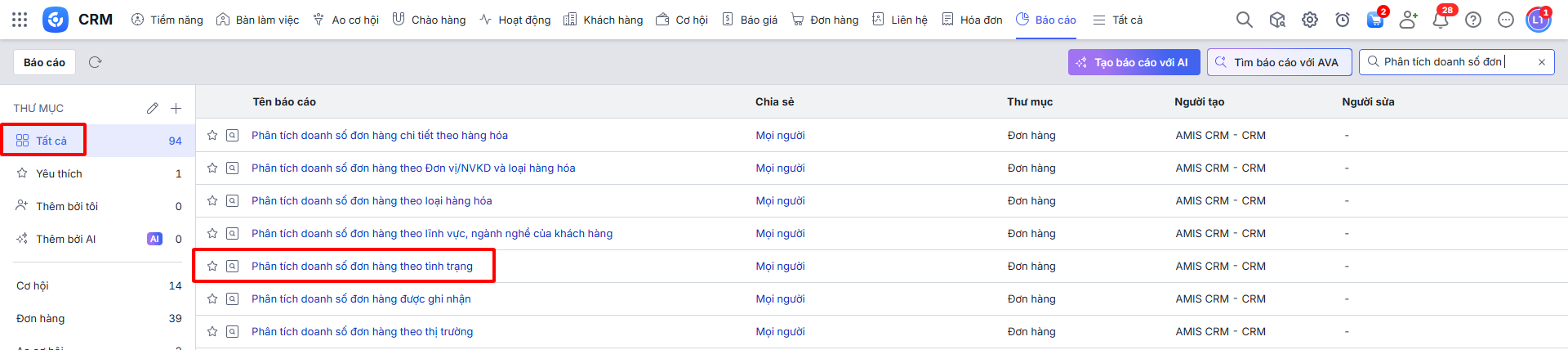Open the help question mark icon

(x=1473, y=20)
